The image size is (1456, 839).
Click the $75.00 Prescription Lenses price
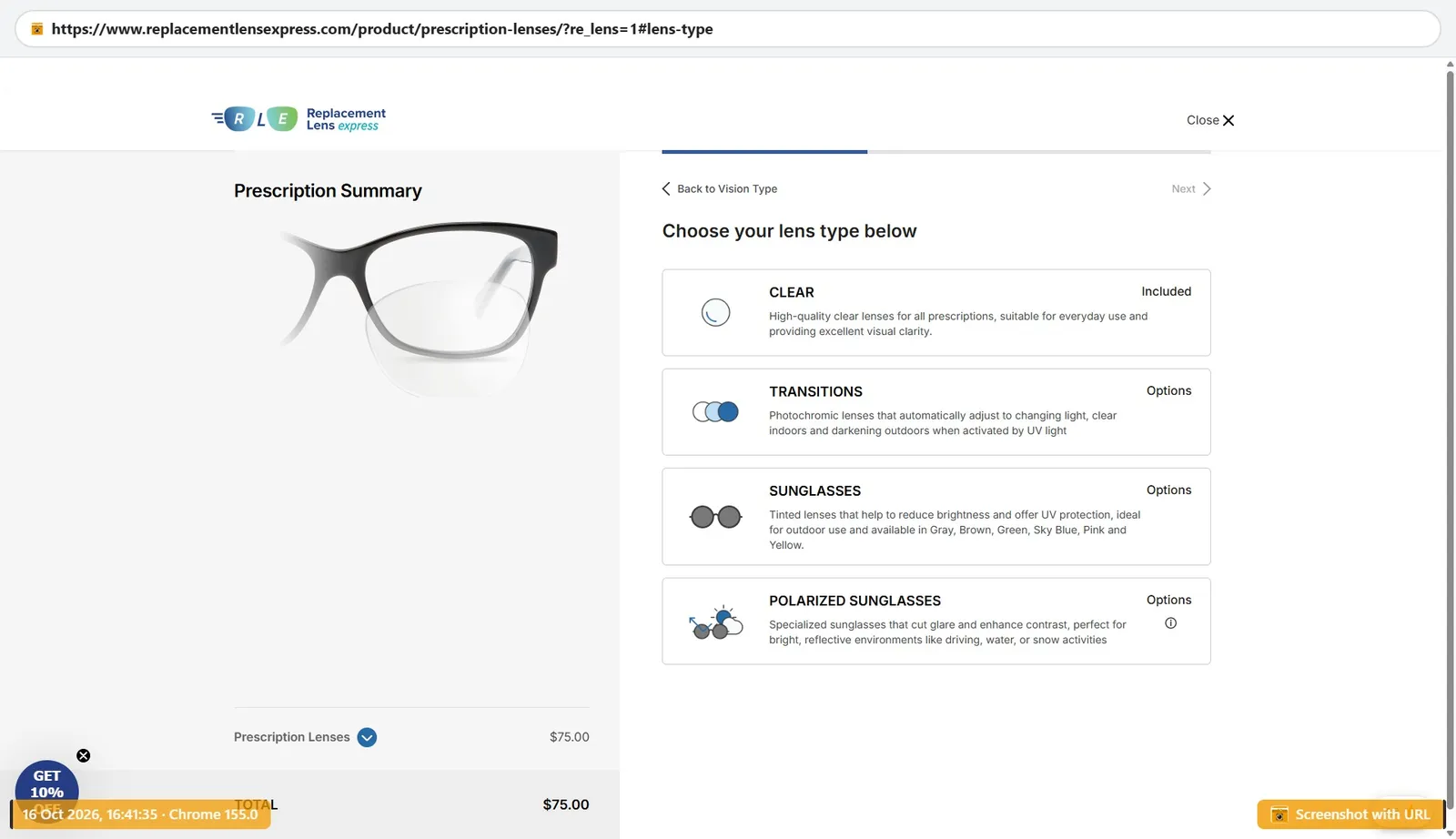click(569, 737)
